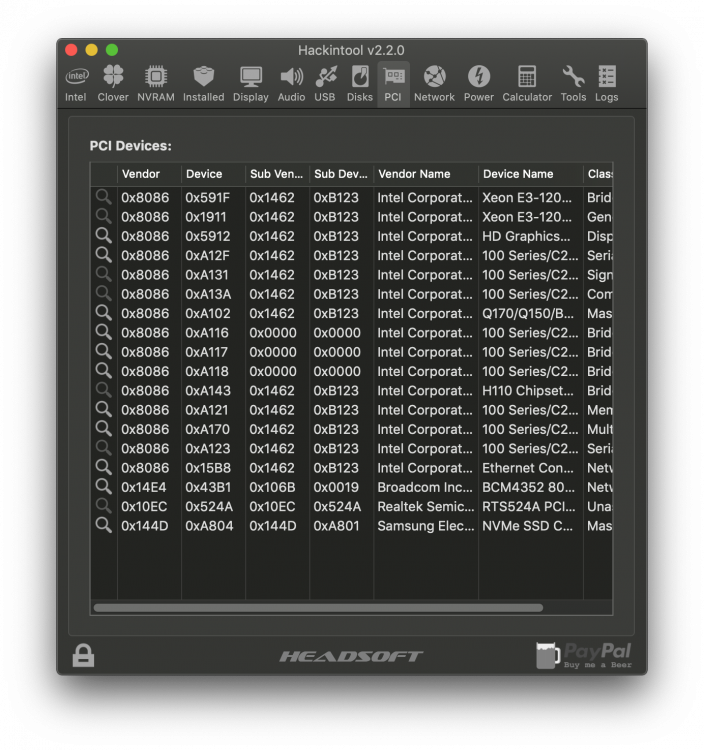The width and height of the screenshot is (704, 750).
Task: Click the padlock icon at bottom left
Action: pos(83,655)
